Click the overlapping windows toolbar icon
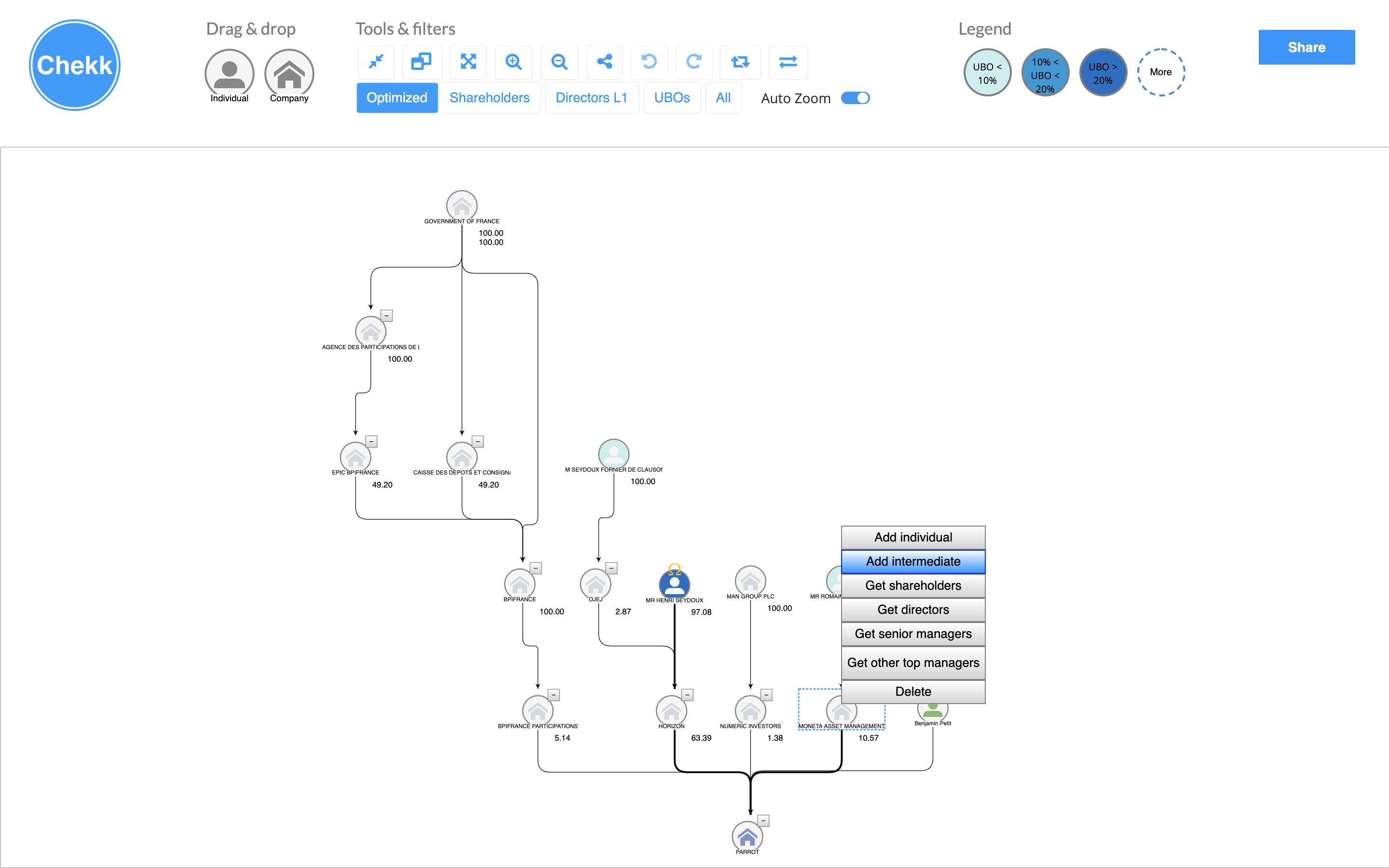This screenshot has width=1389, height=868. click(422, 62)
